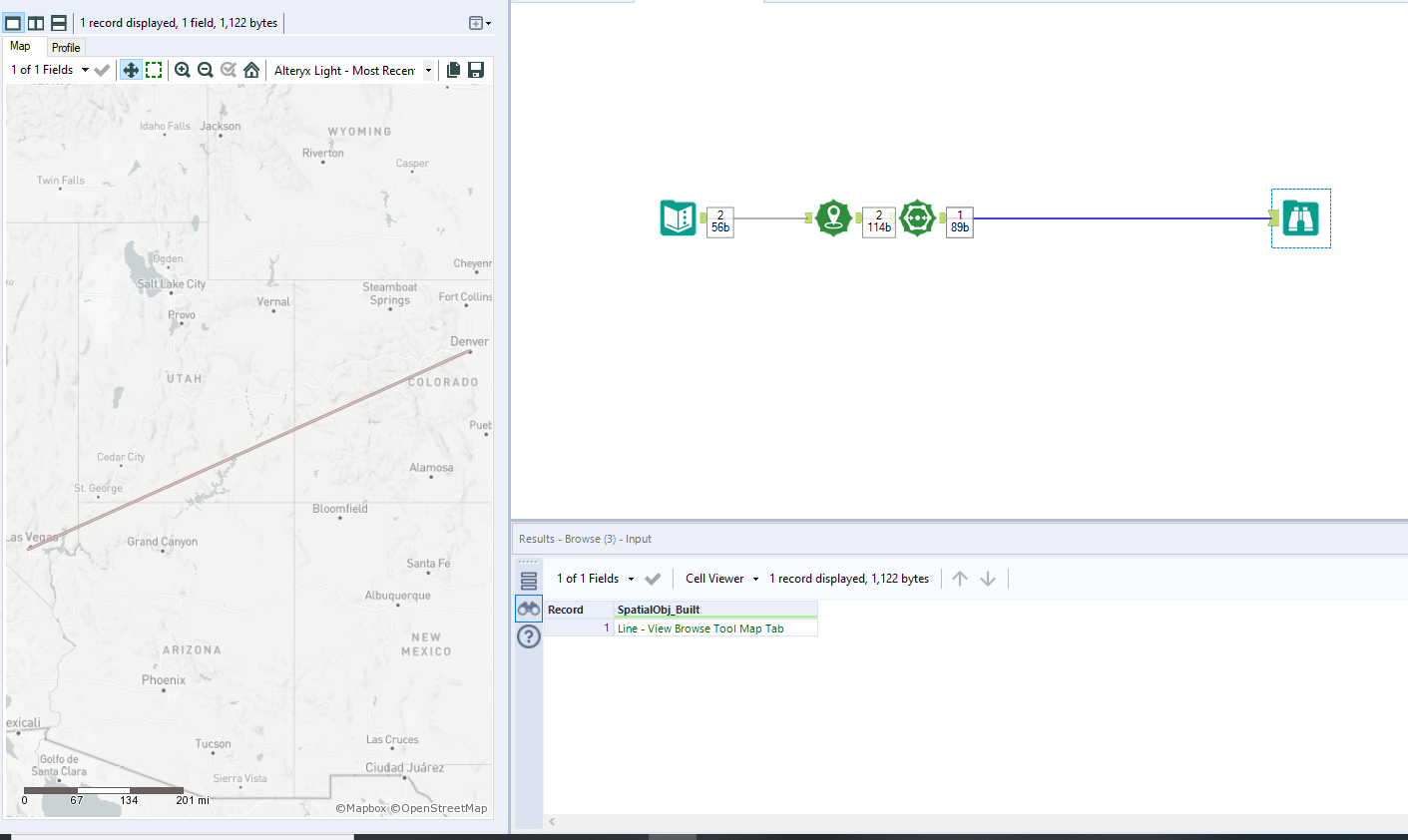Click Riverton label on the map
This screenshot has height=840, width=1408.
(323, 154)
